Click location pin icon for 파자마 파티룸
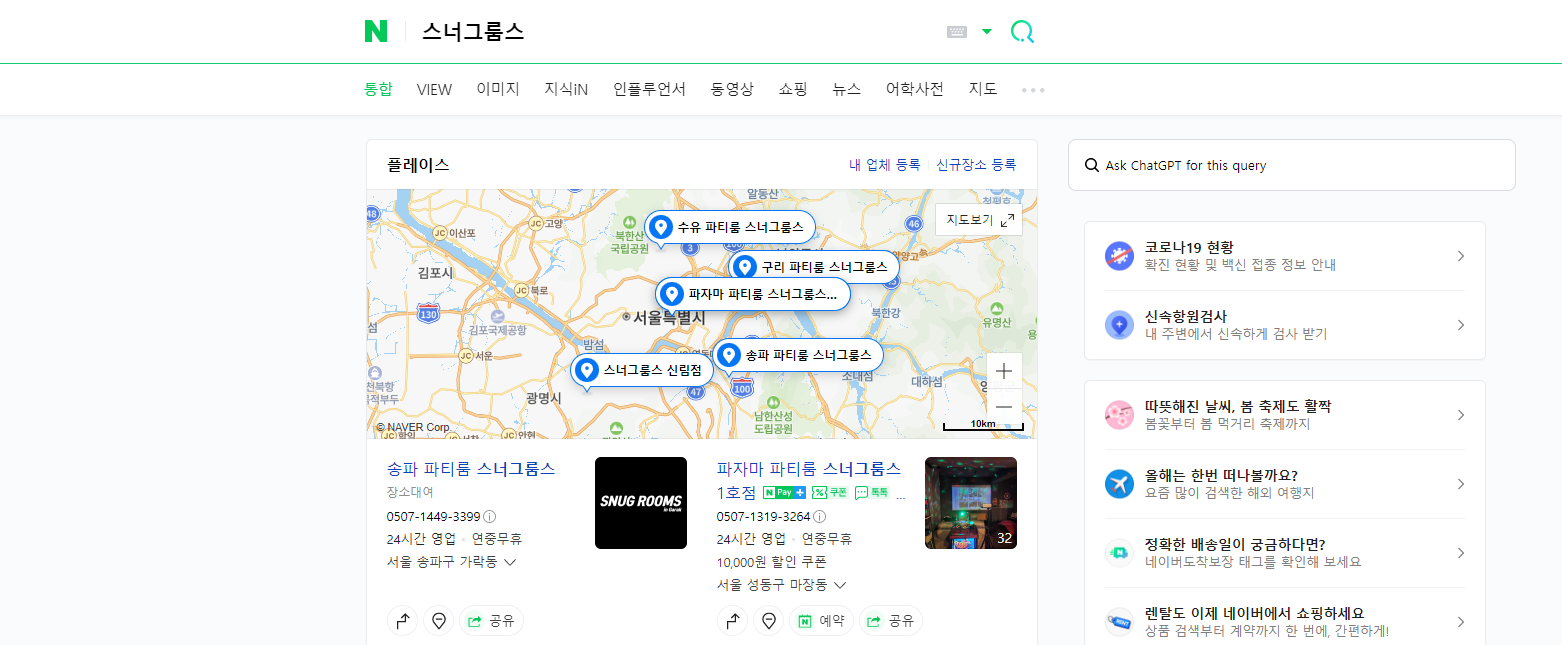The width and height of the screenshot is (1562, 645). point(768,621)
